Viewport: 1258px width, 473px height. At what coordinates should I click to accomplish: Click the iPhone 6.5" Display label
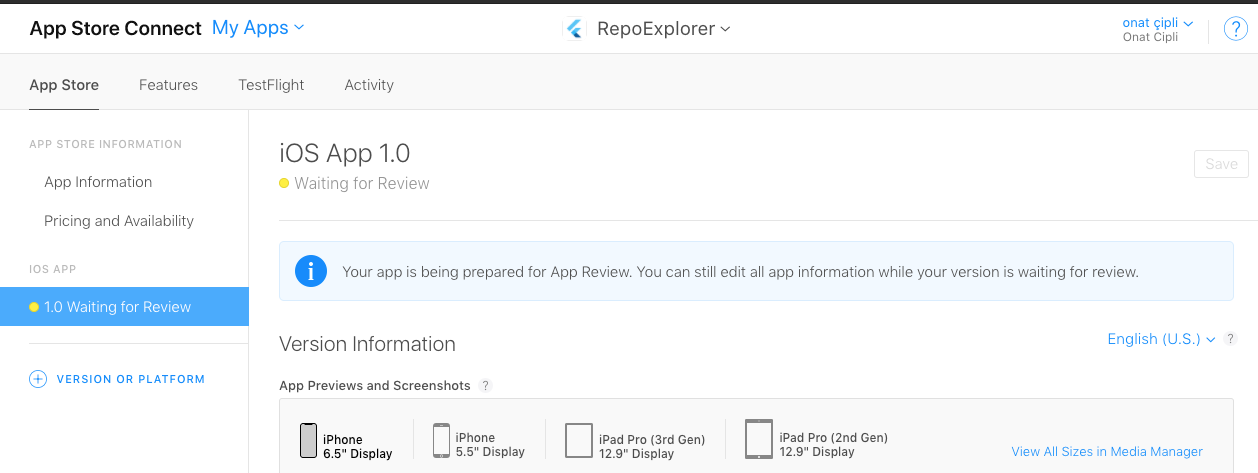click(x=357, y=447)
